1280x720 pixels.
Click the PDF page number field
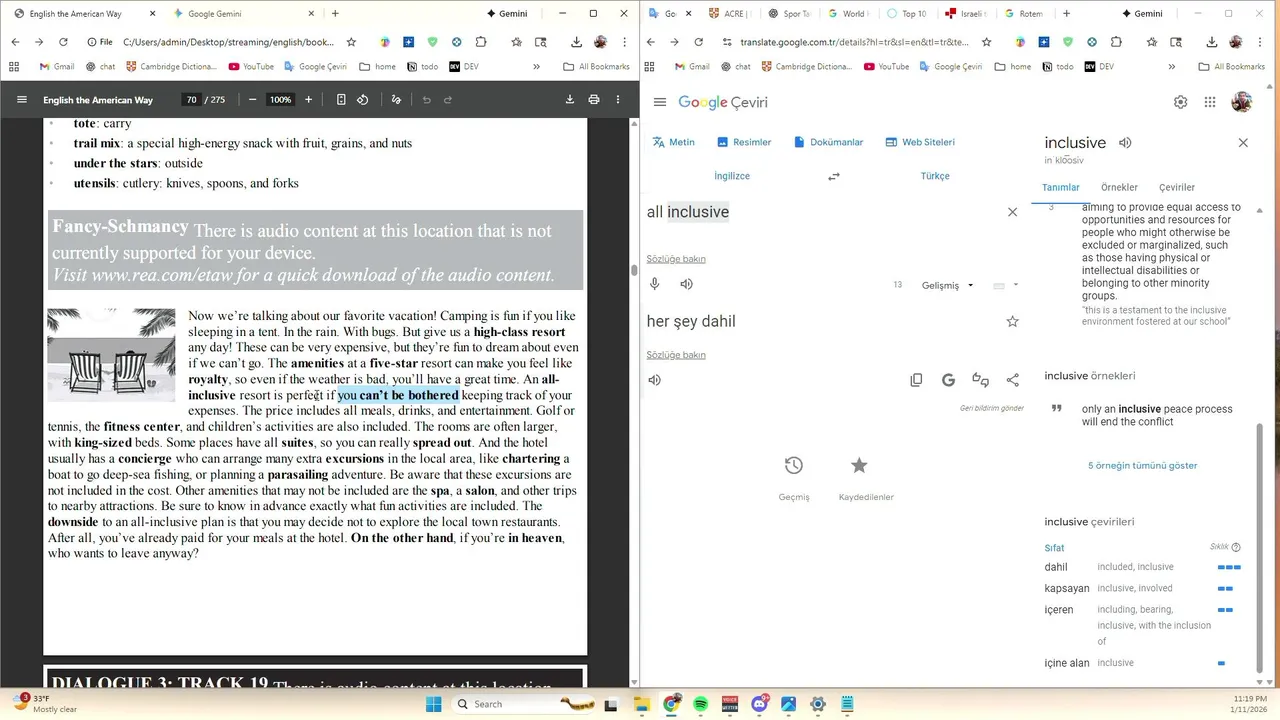[191, 100]
